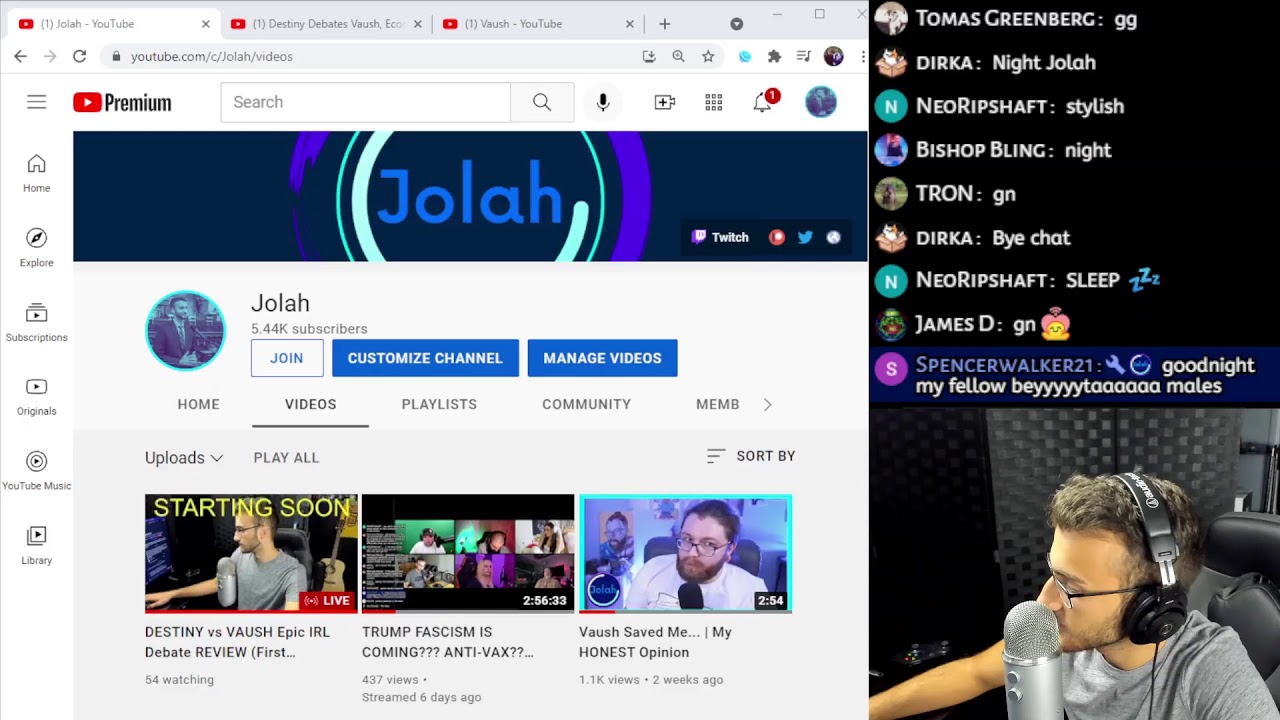Viewport: 1280px width, 720px height.
Task: Select the MEMB tab
Action: (x=718, y=404)
